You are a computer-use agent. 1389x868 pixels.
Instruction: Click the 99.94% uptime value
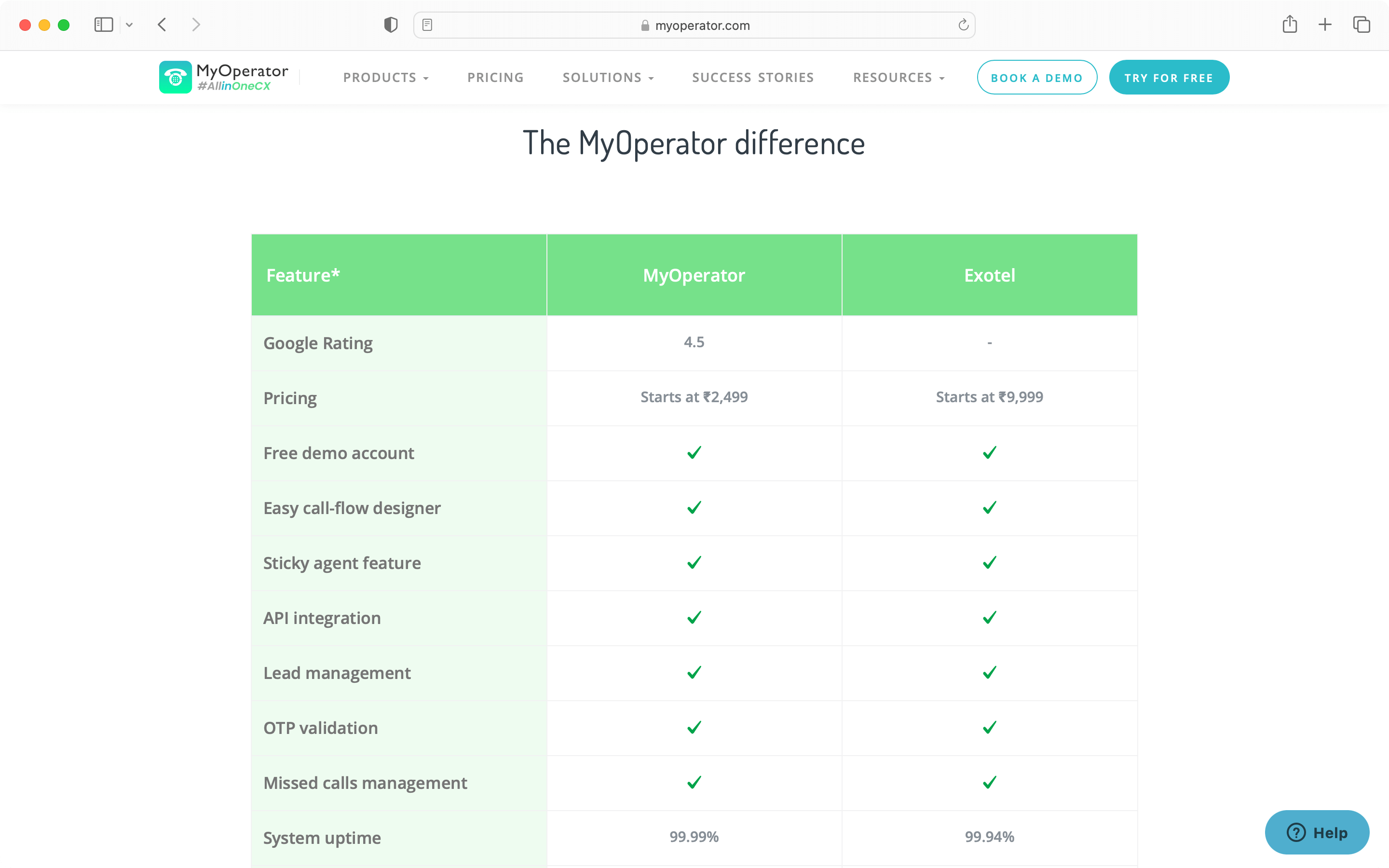[990, 837]
